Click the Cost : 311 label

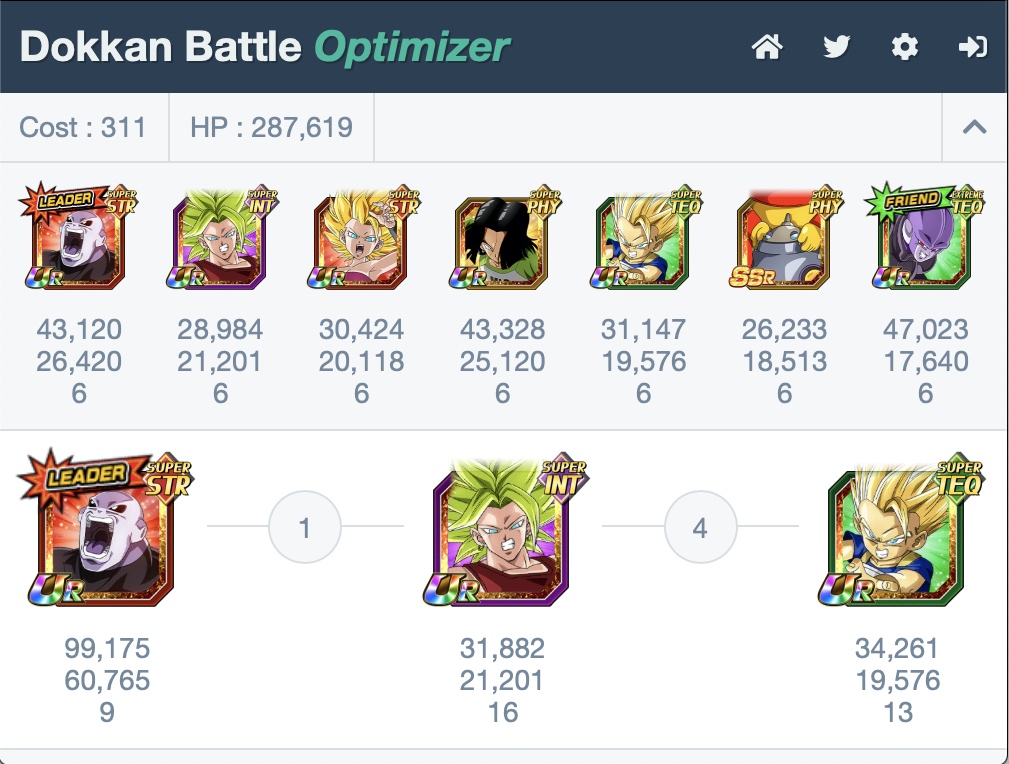[82, 127]
